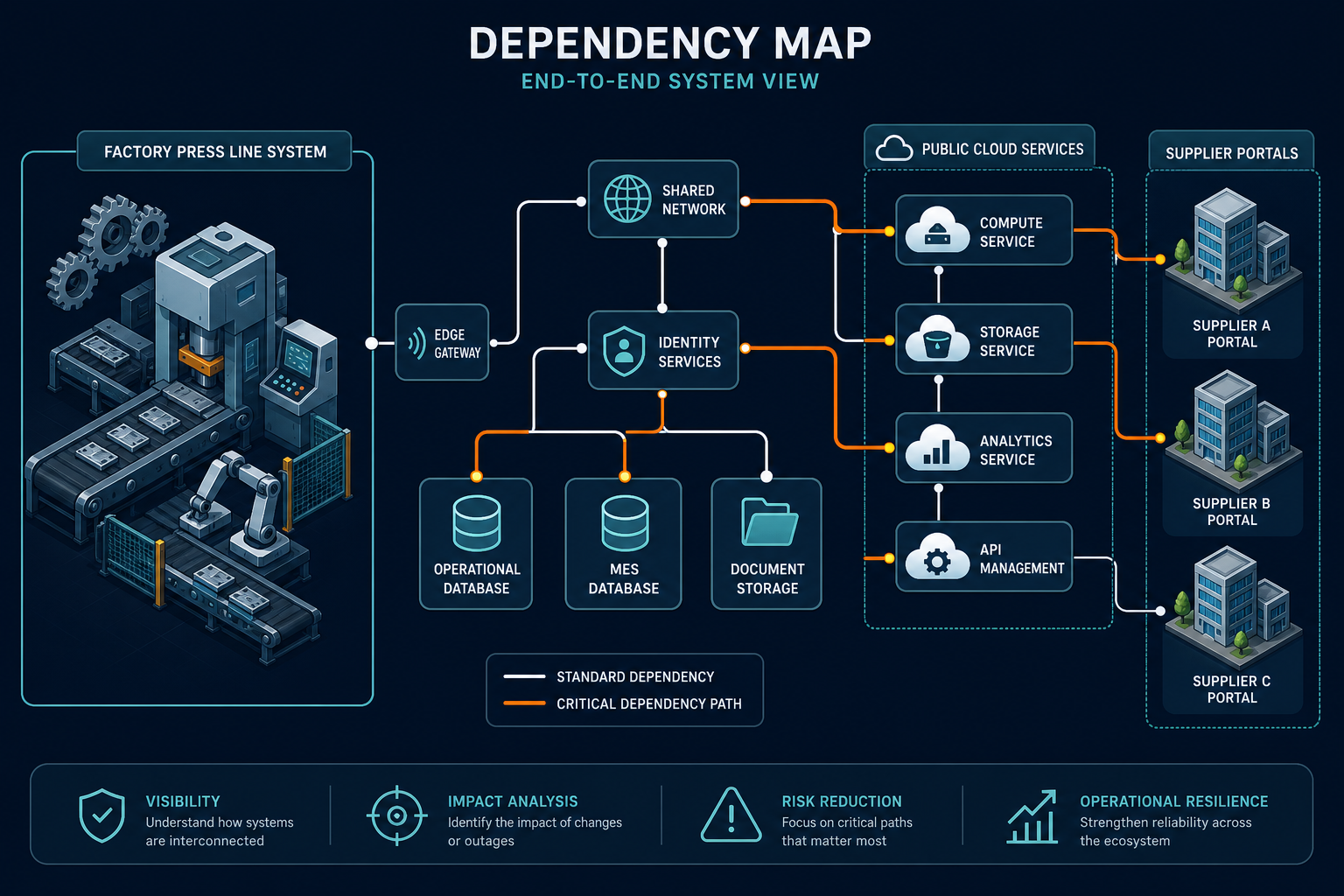Click the Public Cloud Services header text
The image size is (1344, 896).
[x=1003, y=150]
